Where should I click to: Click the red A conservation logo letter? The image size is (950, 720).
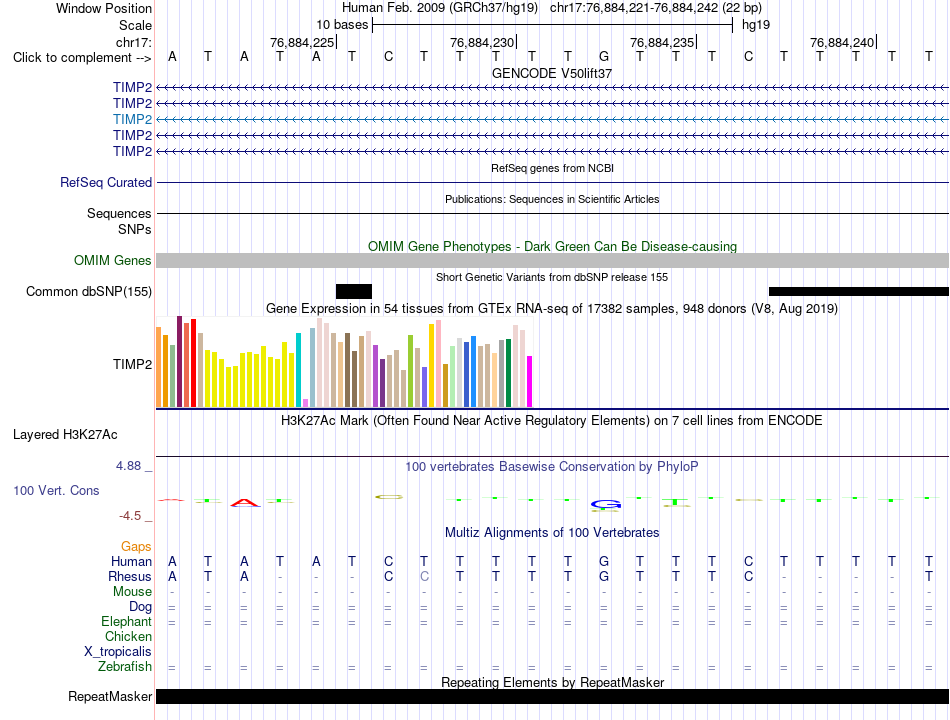coord(245,502)
